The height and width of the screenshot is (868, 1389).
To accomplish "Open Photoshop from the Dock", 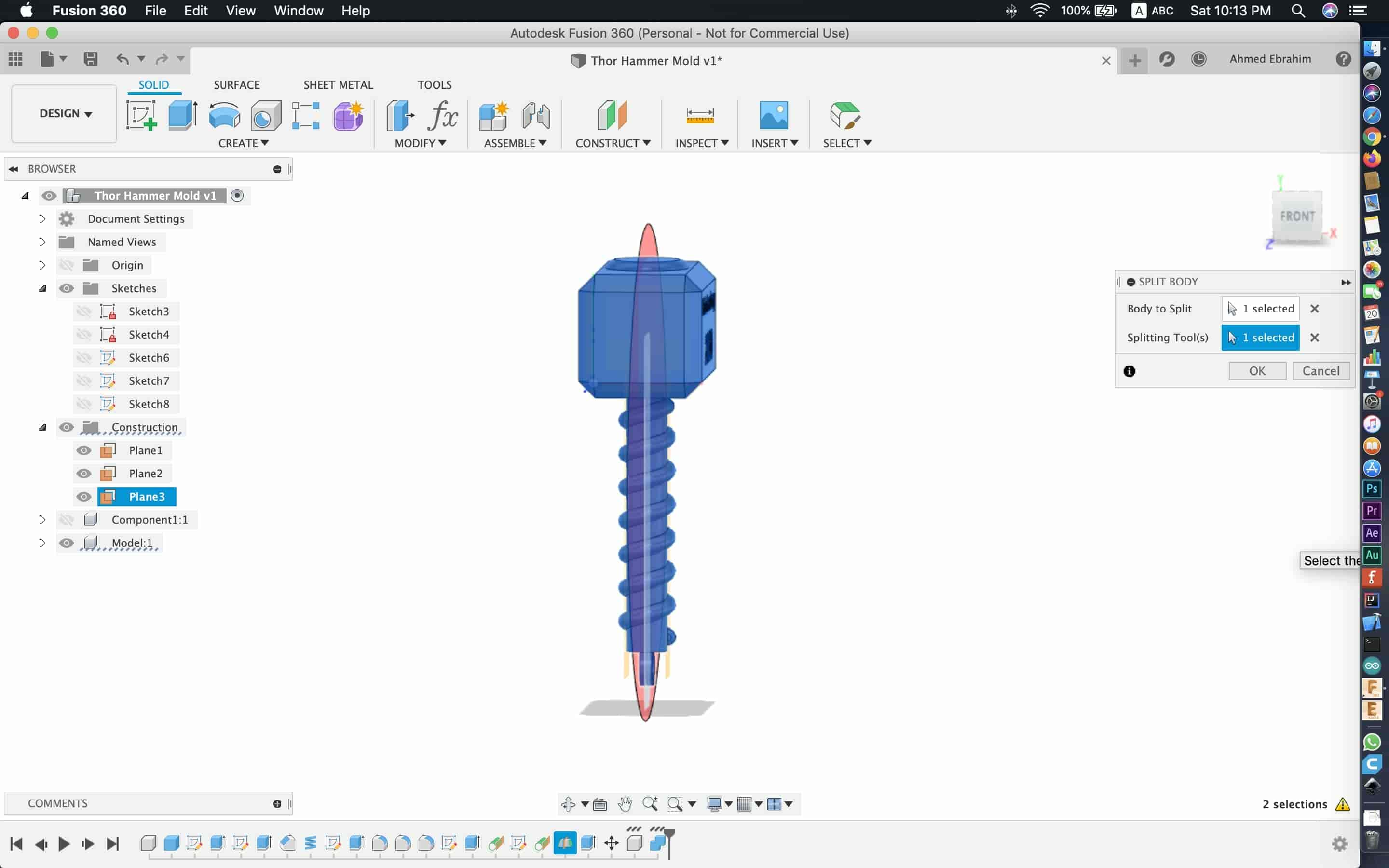I will coord(1372,488).
